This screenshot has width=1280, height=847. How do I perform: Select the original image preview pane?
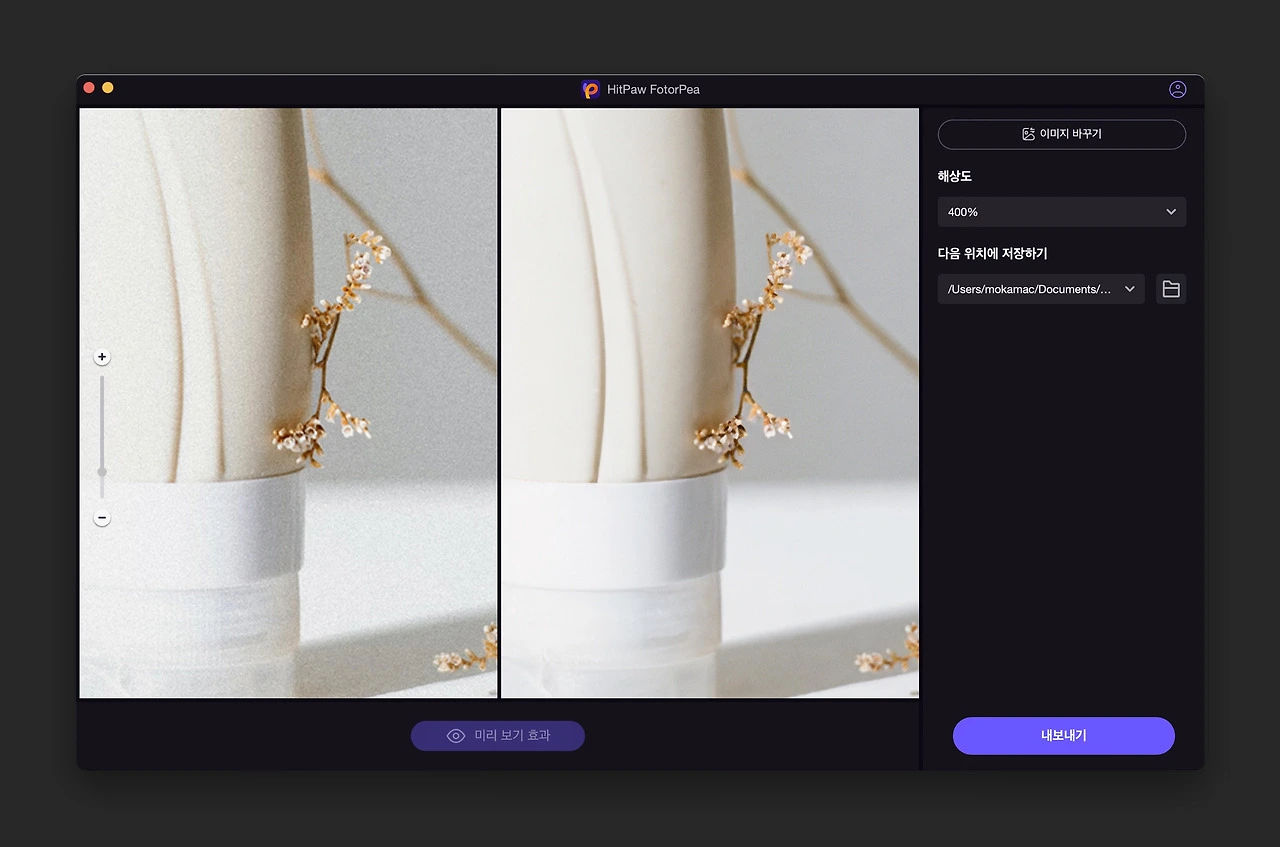pos(288,403)
